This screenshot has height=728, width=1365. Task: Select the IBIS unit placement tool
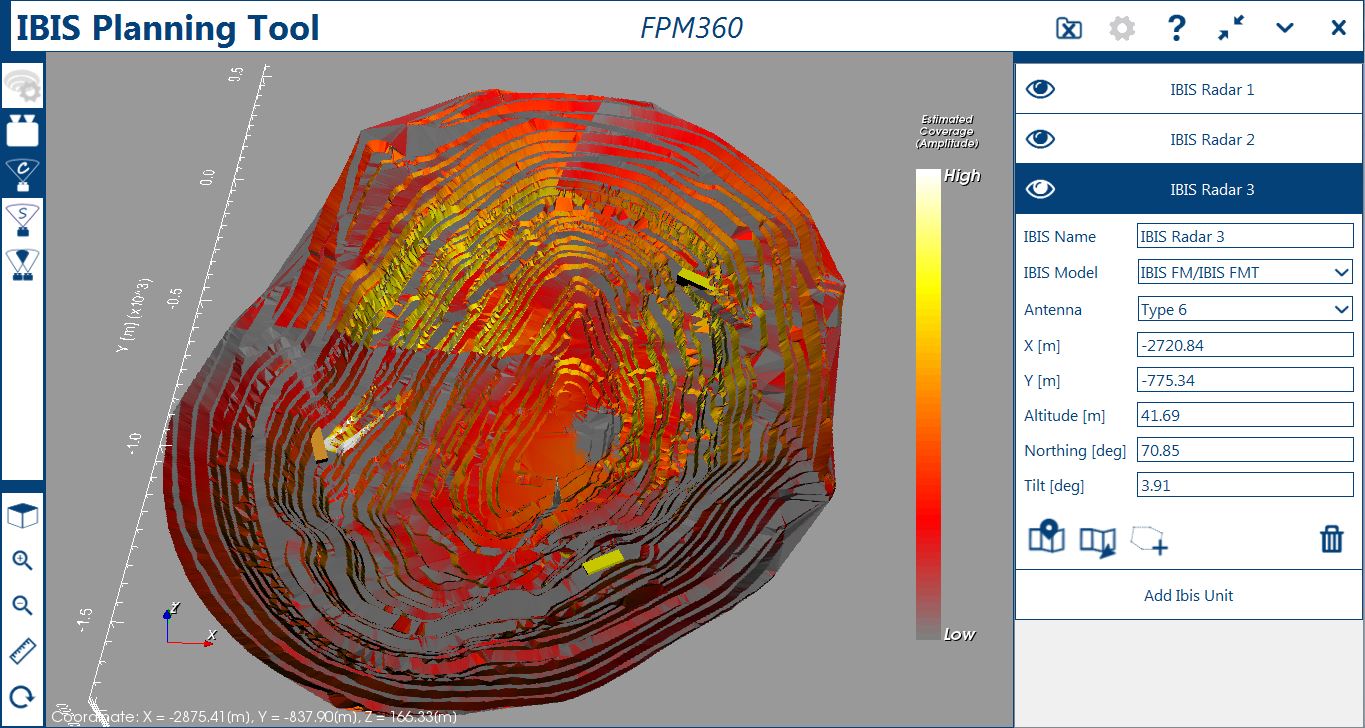point(22,131)
